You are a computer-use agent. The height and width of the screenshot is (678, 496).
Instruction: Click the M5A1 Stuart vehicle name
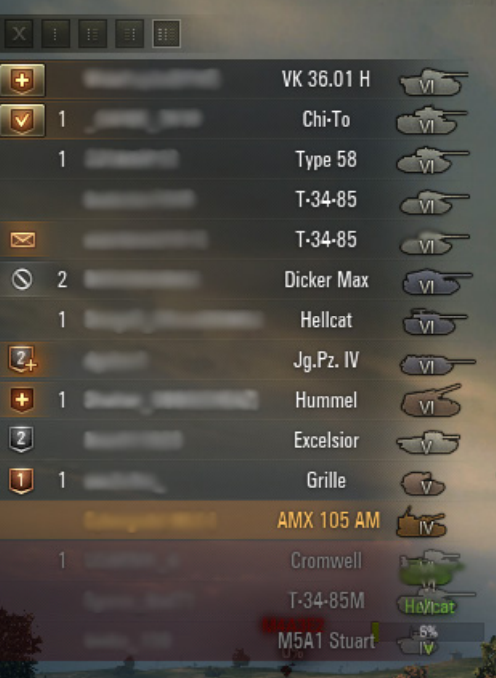click(326, 641)
